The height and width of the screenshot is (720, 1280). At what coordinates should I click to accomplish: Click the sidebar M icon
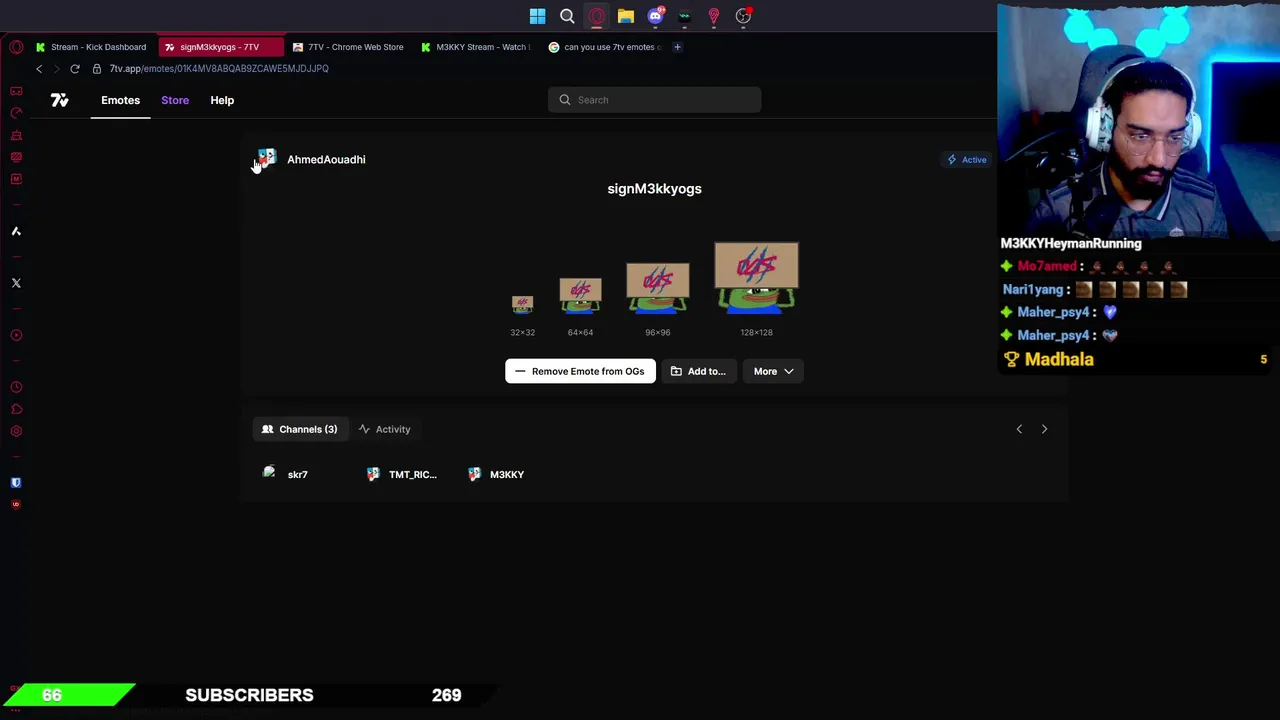(16, 179)
